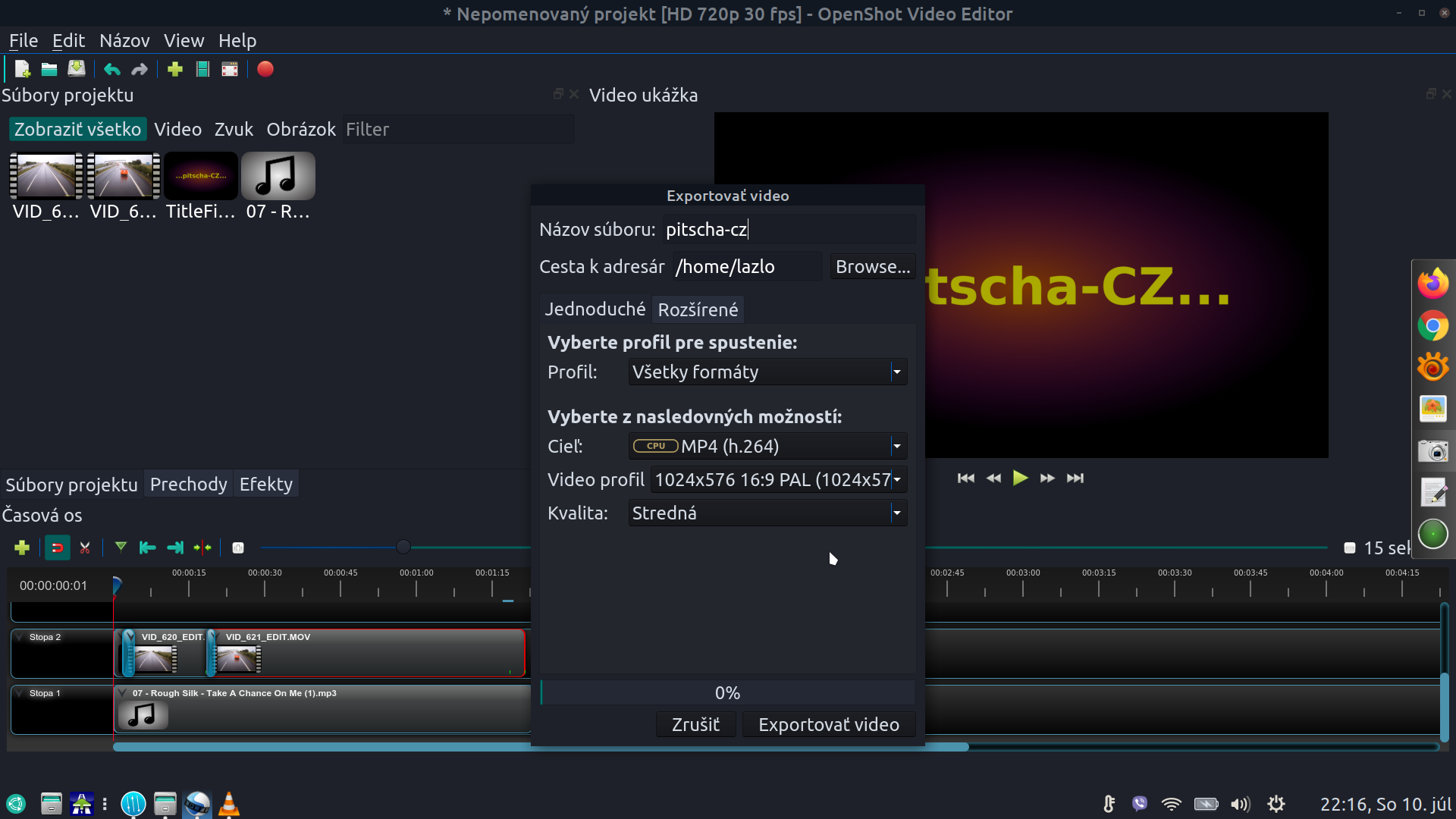Click the Fullscreen toolbar icon

230,70
